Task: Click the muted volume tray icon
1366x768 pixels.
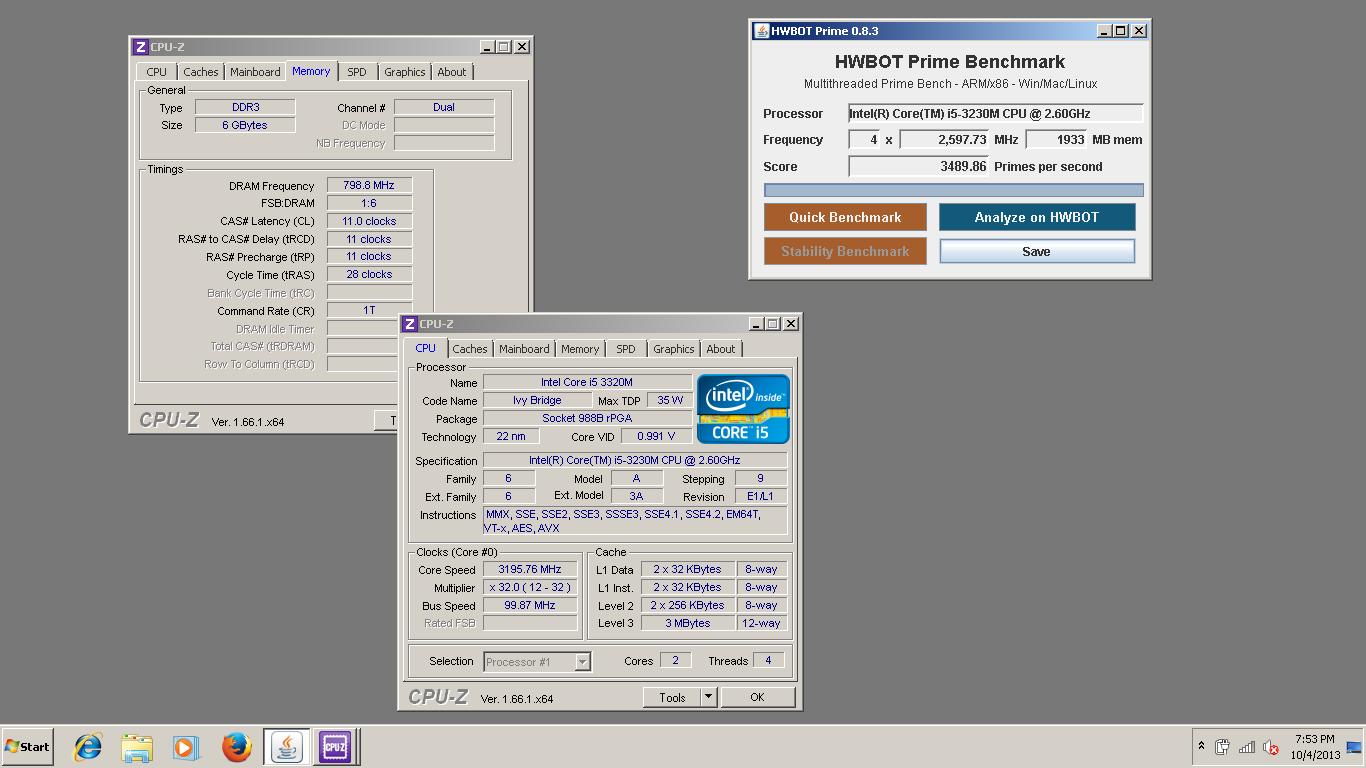Action: tap(1271, 747)
